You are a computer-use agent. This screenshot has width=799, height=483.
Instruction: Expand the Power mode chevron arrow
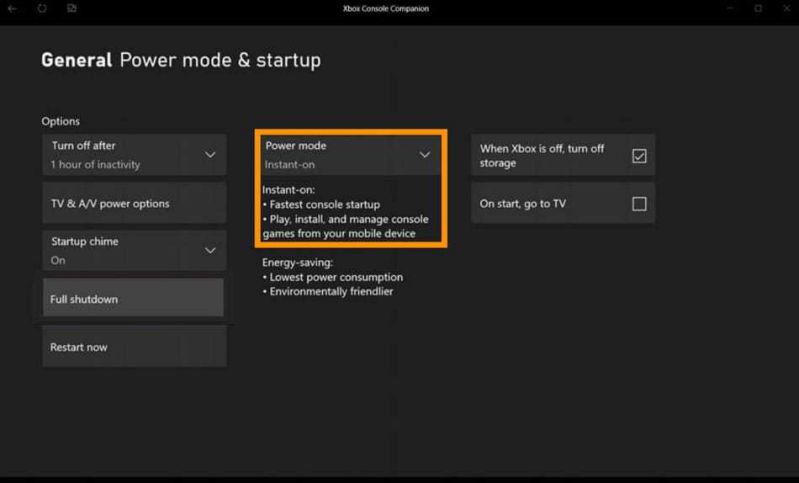pyautogui.click(x=424, y=154)
